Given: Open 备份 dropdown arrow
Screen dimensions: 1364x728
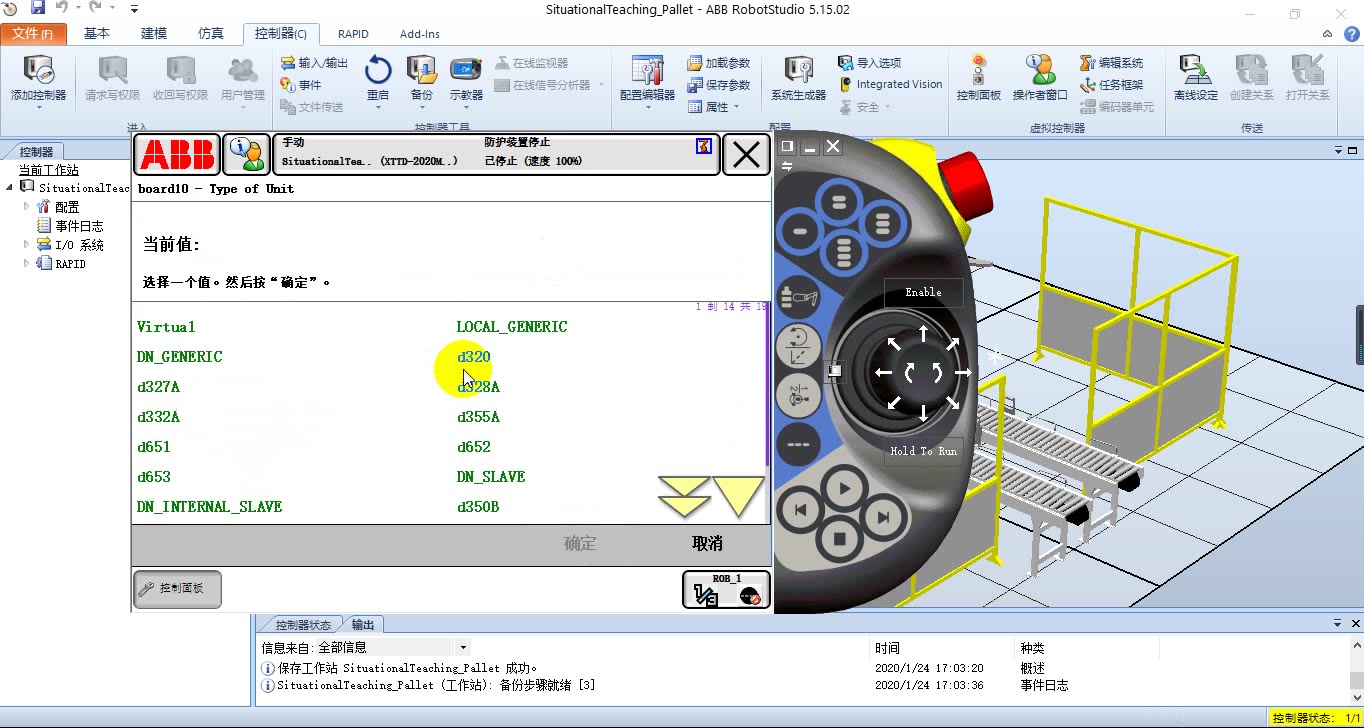Looking at the screenshot, I should point(421,106).
